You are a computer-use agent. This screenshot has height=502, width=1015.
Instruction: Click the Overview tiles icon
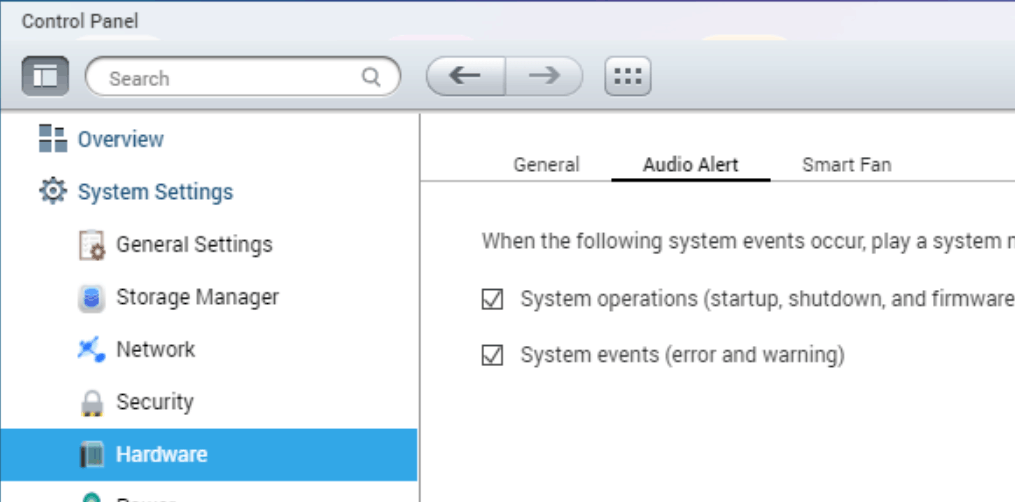point(52,139)
